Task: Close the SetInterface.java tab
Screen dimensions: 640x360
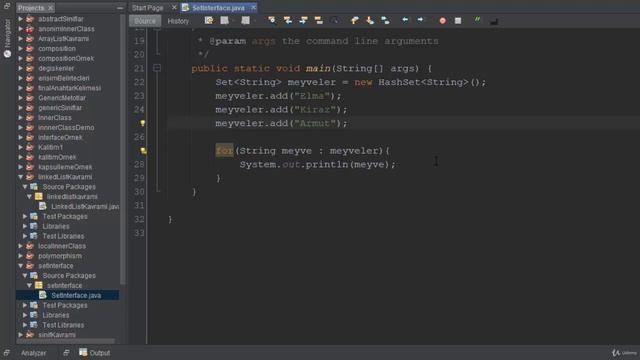Action: tap(253, 7)
